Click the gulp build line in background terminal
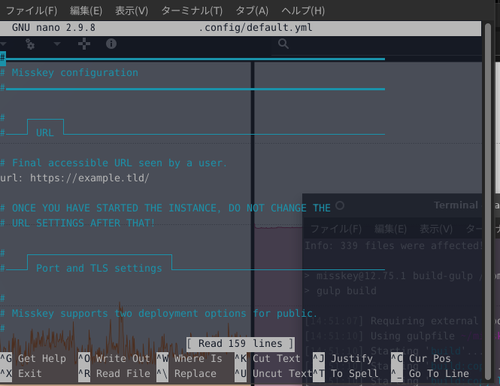 click(x=340, y=291)
